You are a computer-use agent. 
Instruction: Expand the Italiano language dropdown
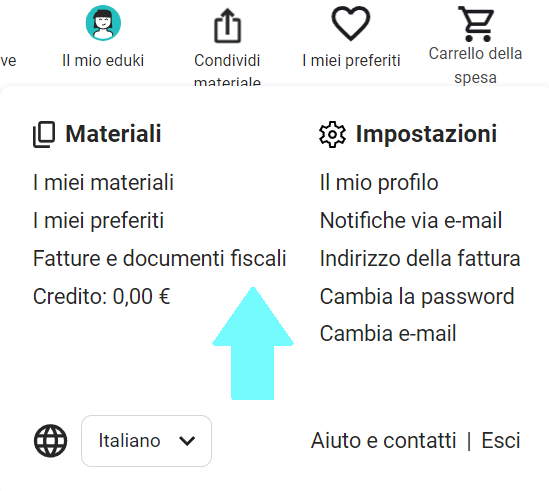tap(146, 441)
